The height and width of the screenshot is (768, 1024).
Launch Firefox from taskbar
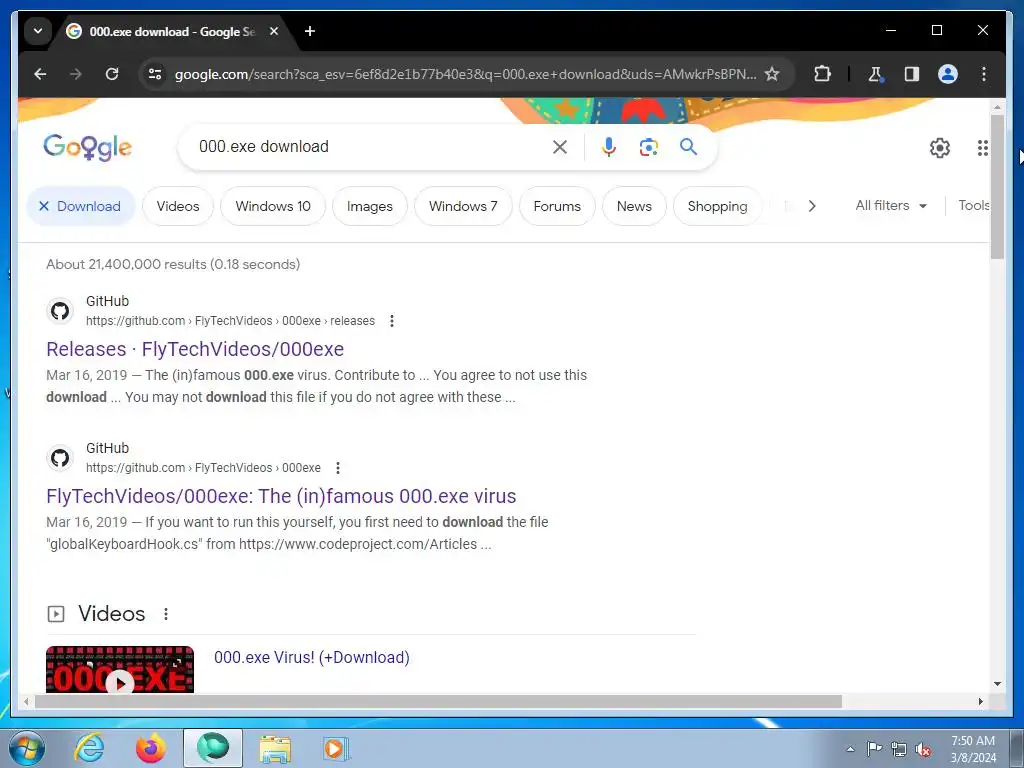150,748
